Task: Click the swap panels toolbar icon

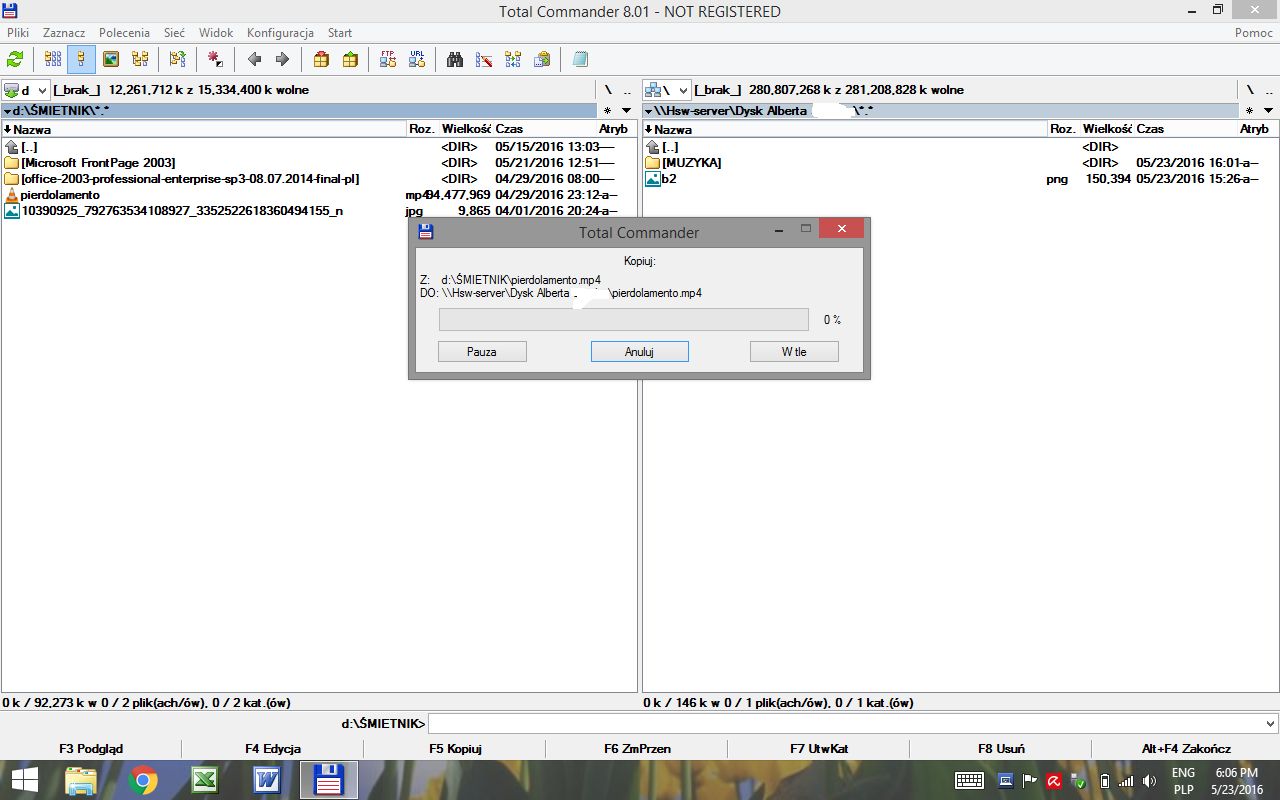Action: point(177,59)
